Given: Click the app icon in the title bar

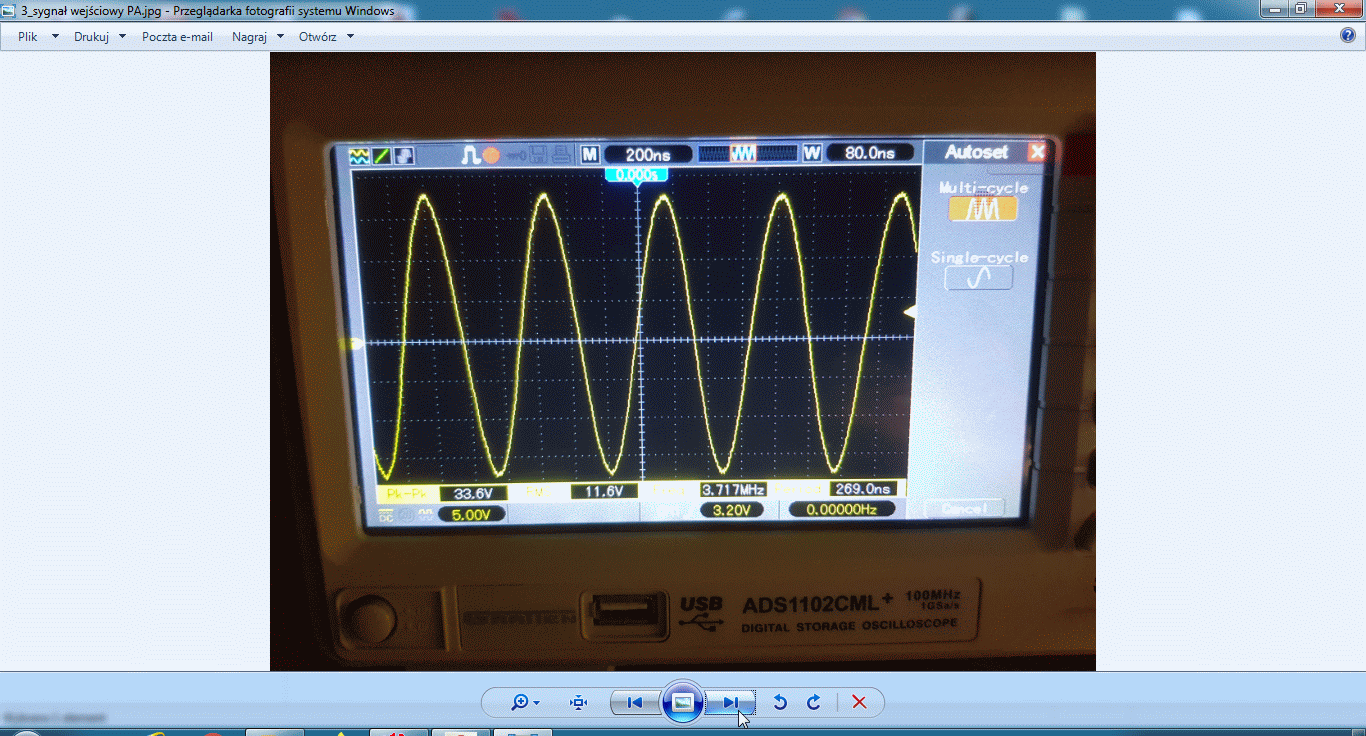Looking at the screenshot, I should (x=10, y=11).
